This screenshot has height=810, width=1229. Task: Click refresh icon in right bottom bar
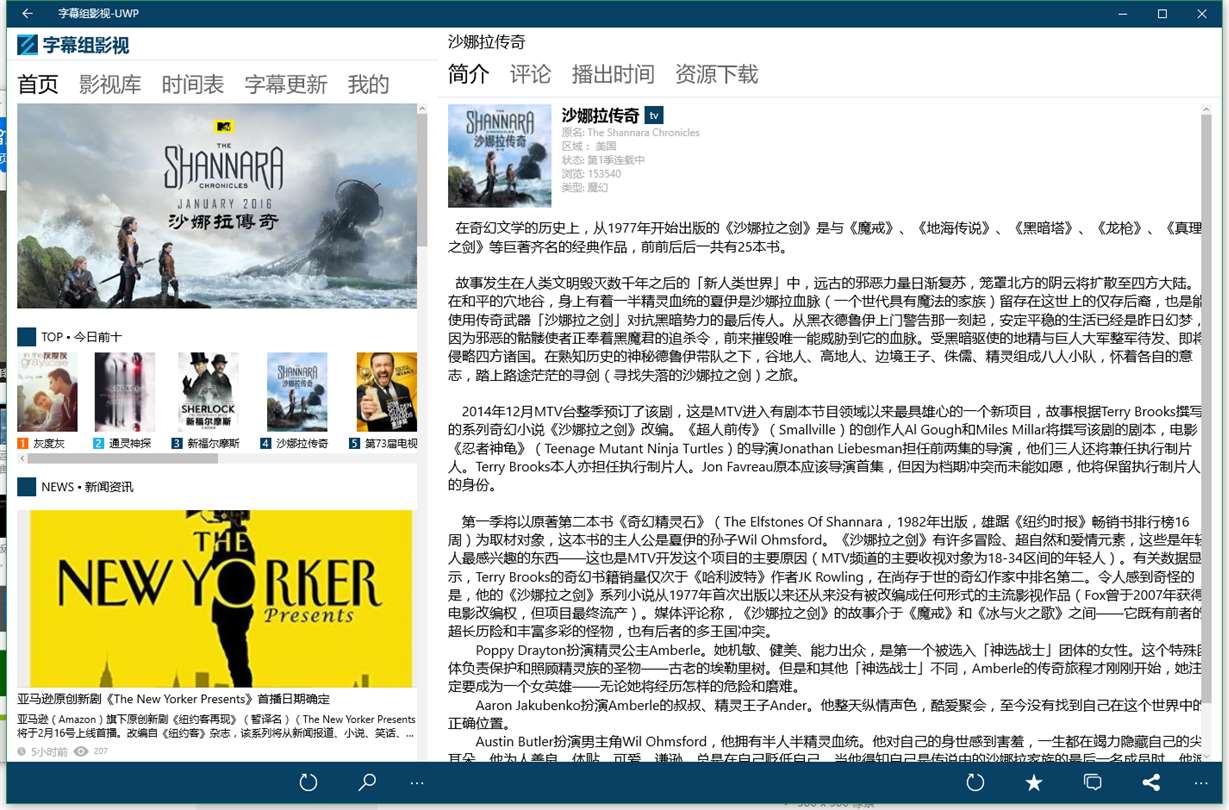975,783
